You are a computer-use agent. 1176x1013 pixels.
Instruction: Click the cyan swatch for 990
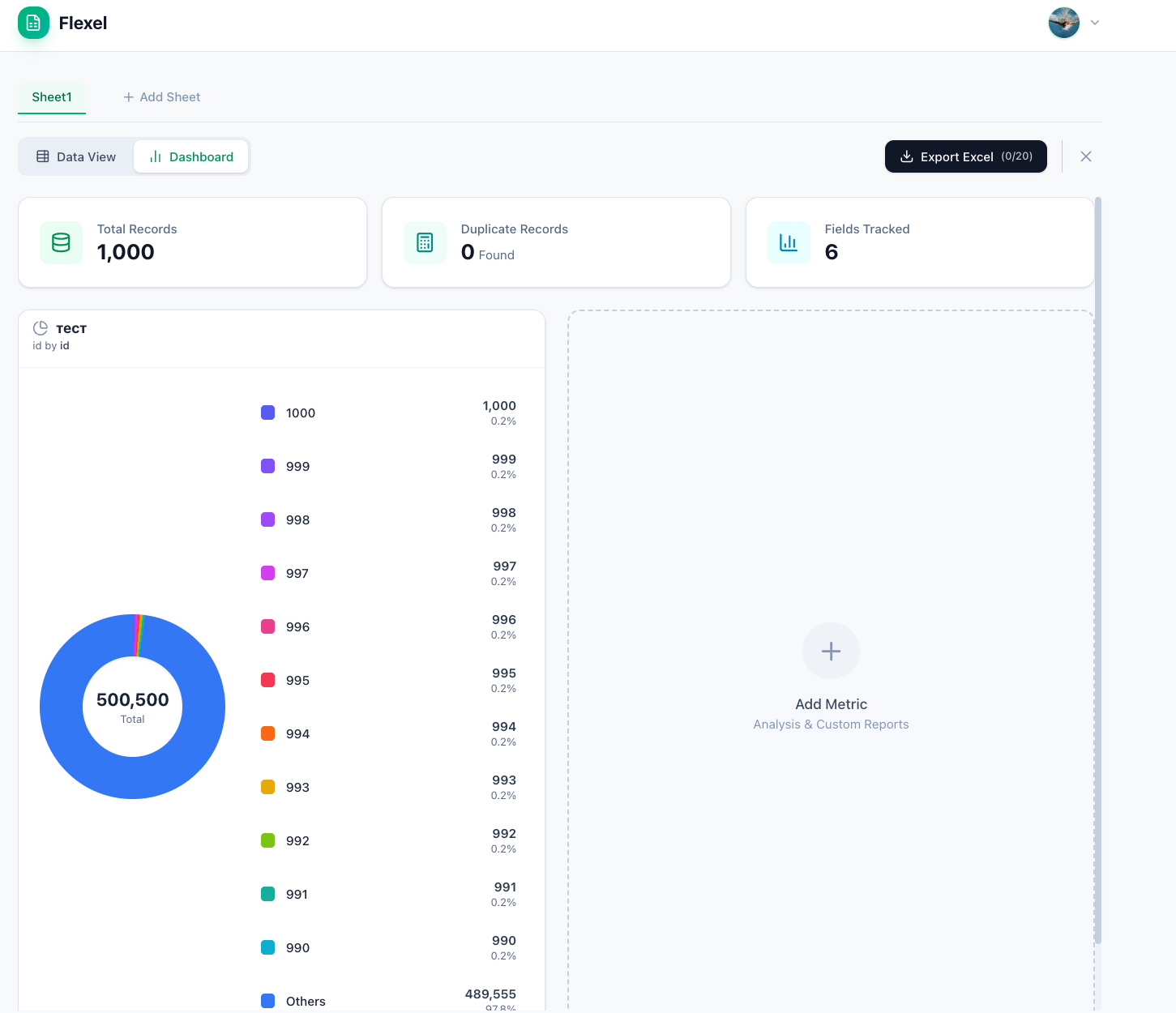click(267, 947)
